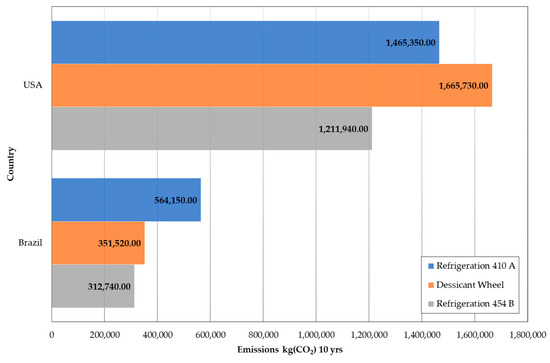
Task: Click the orange legend swatch for Dessicant Wheel
Action: pos(431,285)
